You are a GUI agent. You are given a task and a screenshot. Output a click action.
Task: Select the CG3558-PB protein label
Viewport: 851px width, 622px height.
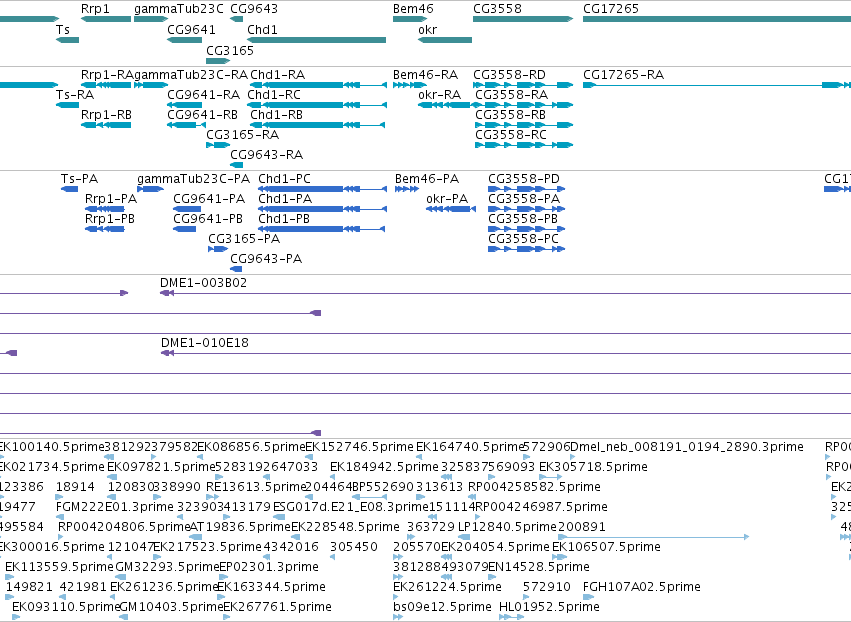(523, 219)
